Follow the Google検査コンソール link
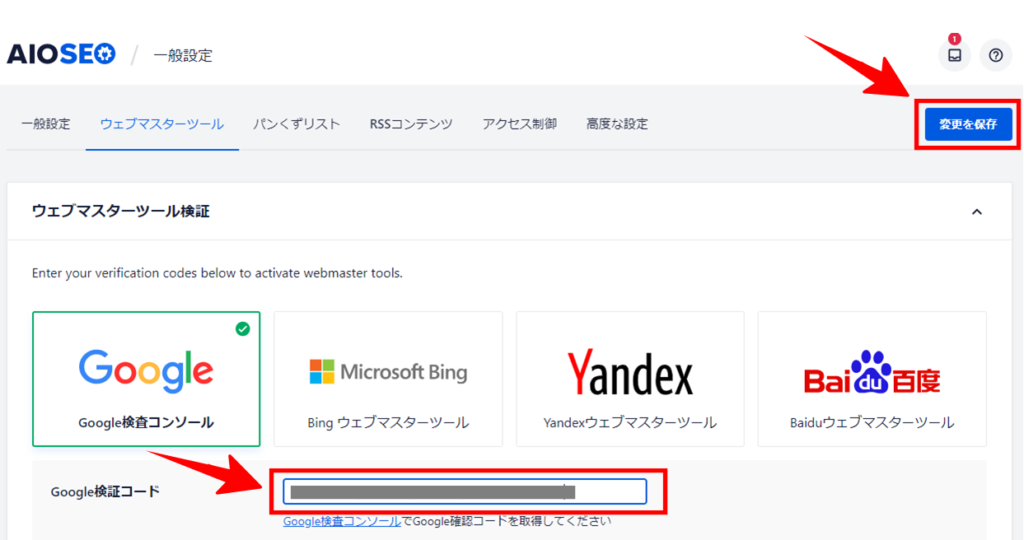Image resolution: width=1024 pixels, height=540 pixels. click(342, 521)
